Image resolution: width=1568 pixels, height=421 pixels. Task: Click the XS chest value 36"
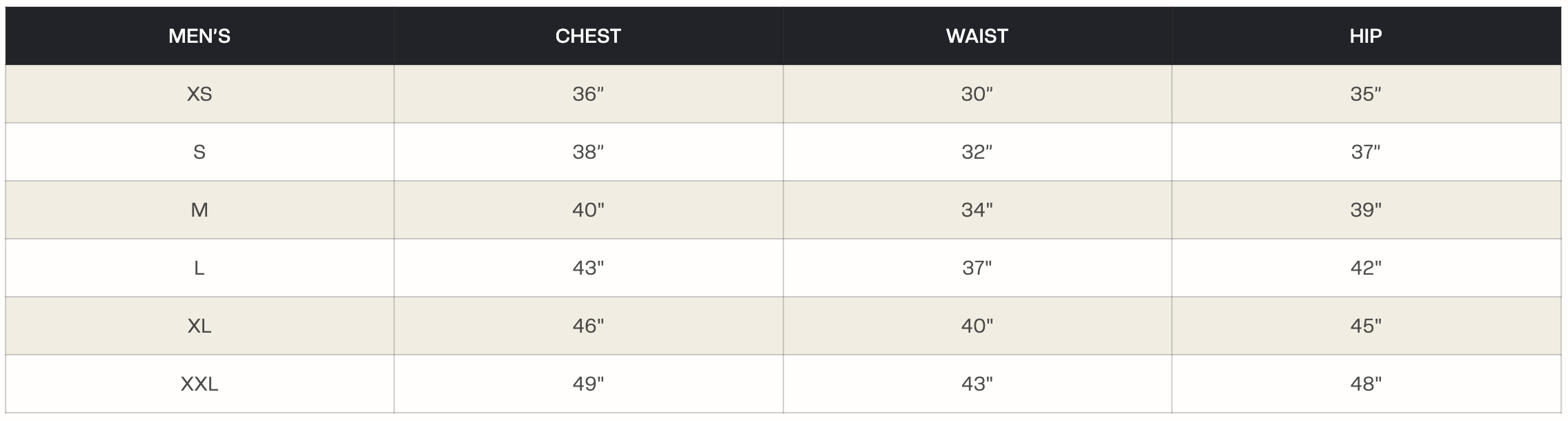point(588,94)
